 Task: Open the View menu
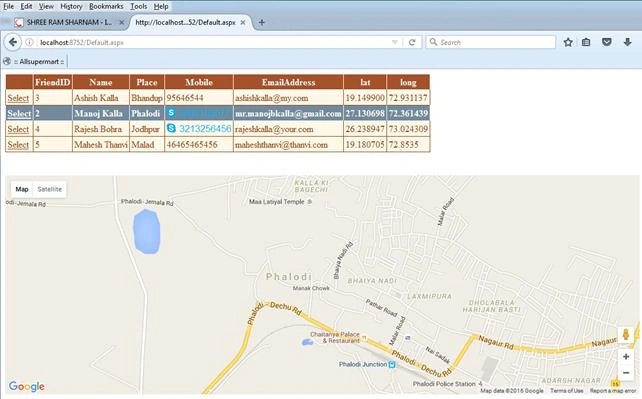(x=46, y=6)
